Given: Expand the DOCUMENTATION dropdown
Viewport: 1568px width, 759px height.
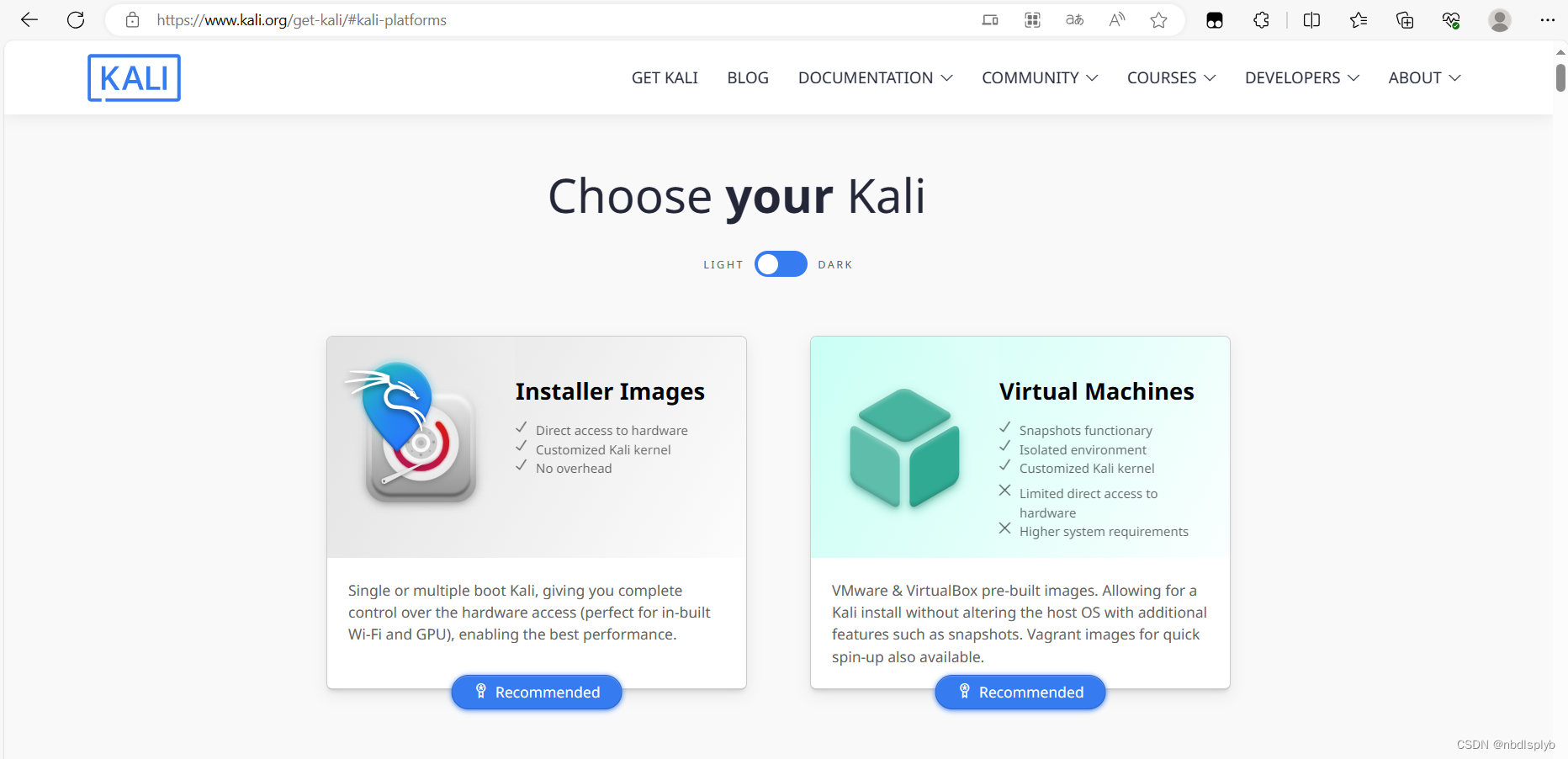Looking at the screenshot, I should click(x=875, y=77).
